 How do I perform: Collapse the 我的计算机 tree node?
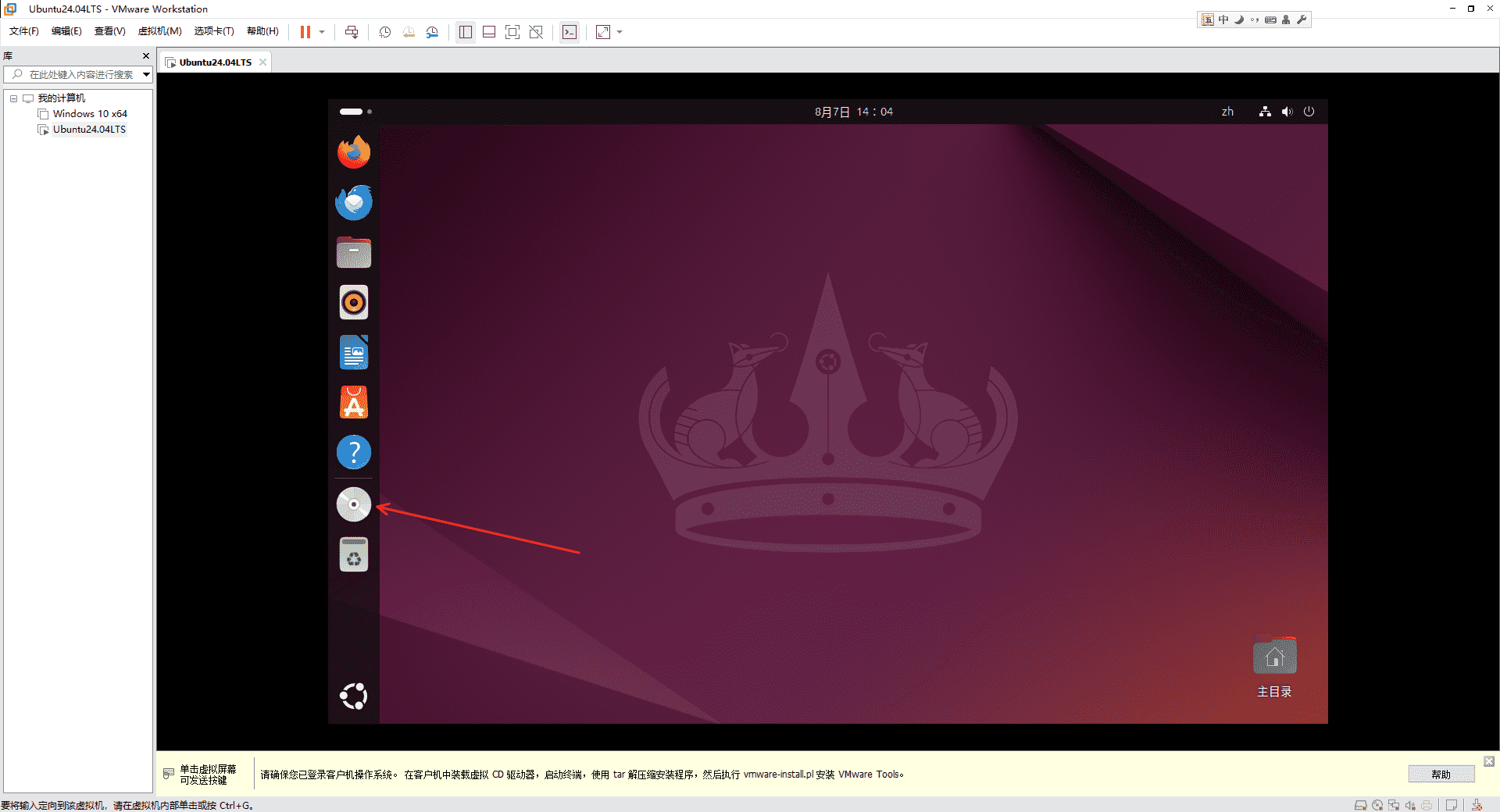pos(13,98)
